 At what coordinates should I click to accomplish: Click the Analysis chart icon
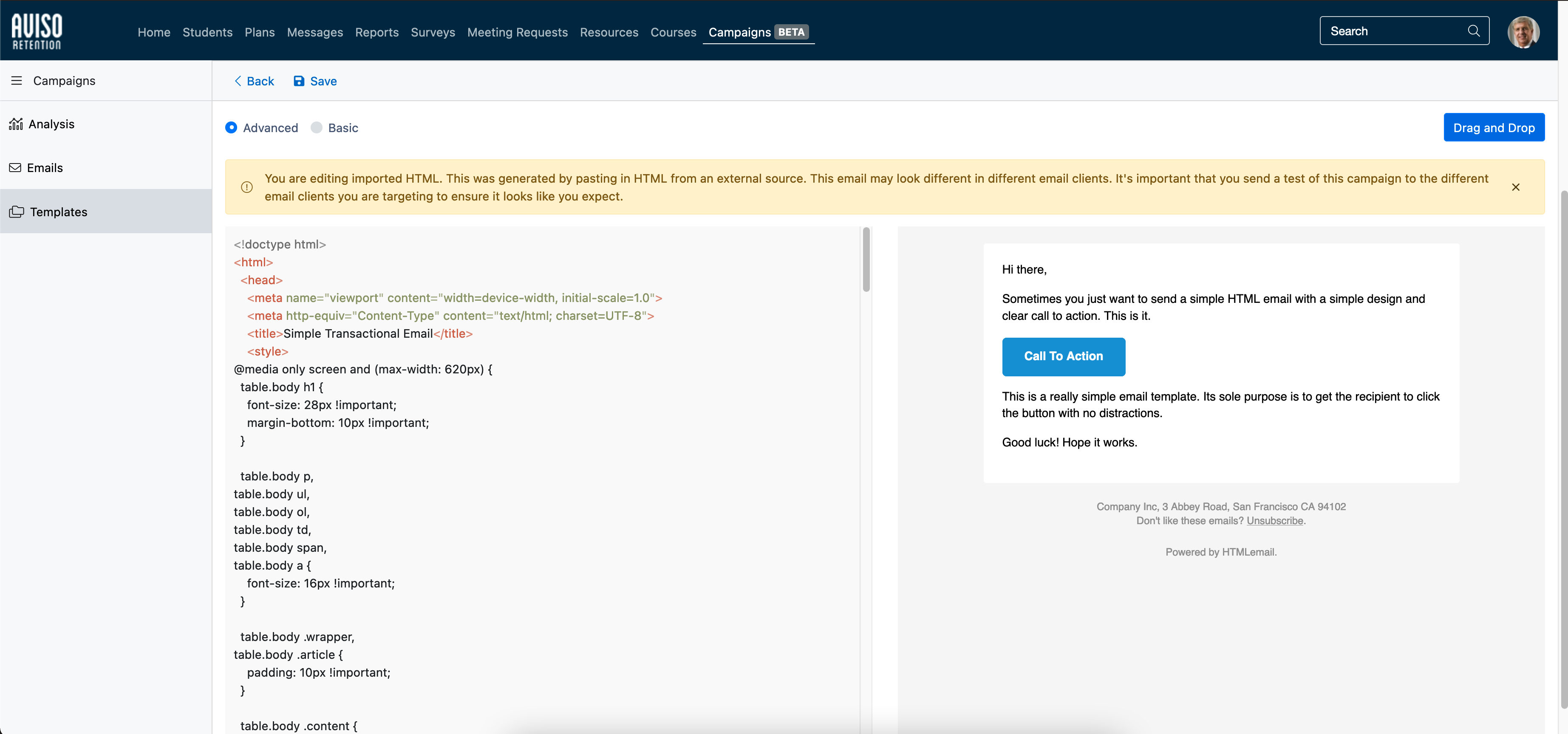tap(16, 124)
